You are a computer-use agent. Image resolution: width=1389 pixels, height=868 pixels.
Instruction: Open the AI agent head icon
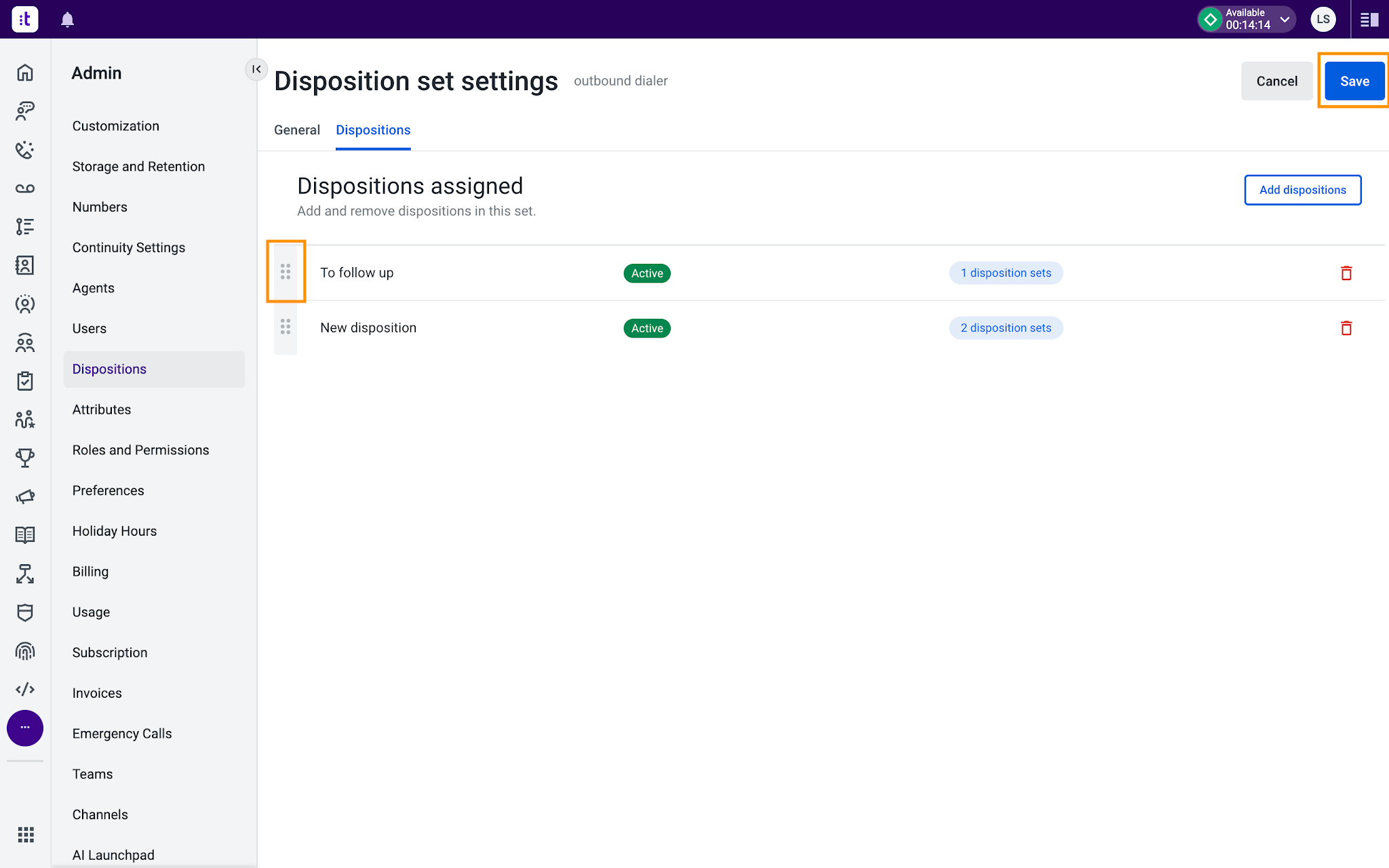click(x=25, y=111)
